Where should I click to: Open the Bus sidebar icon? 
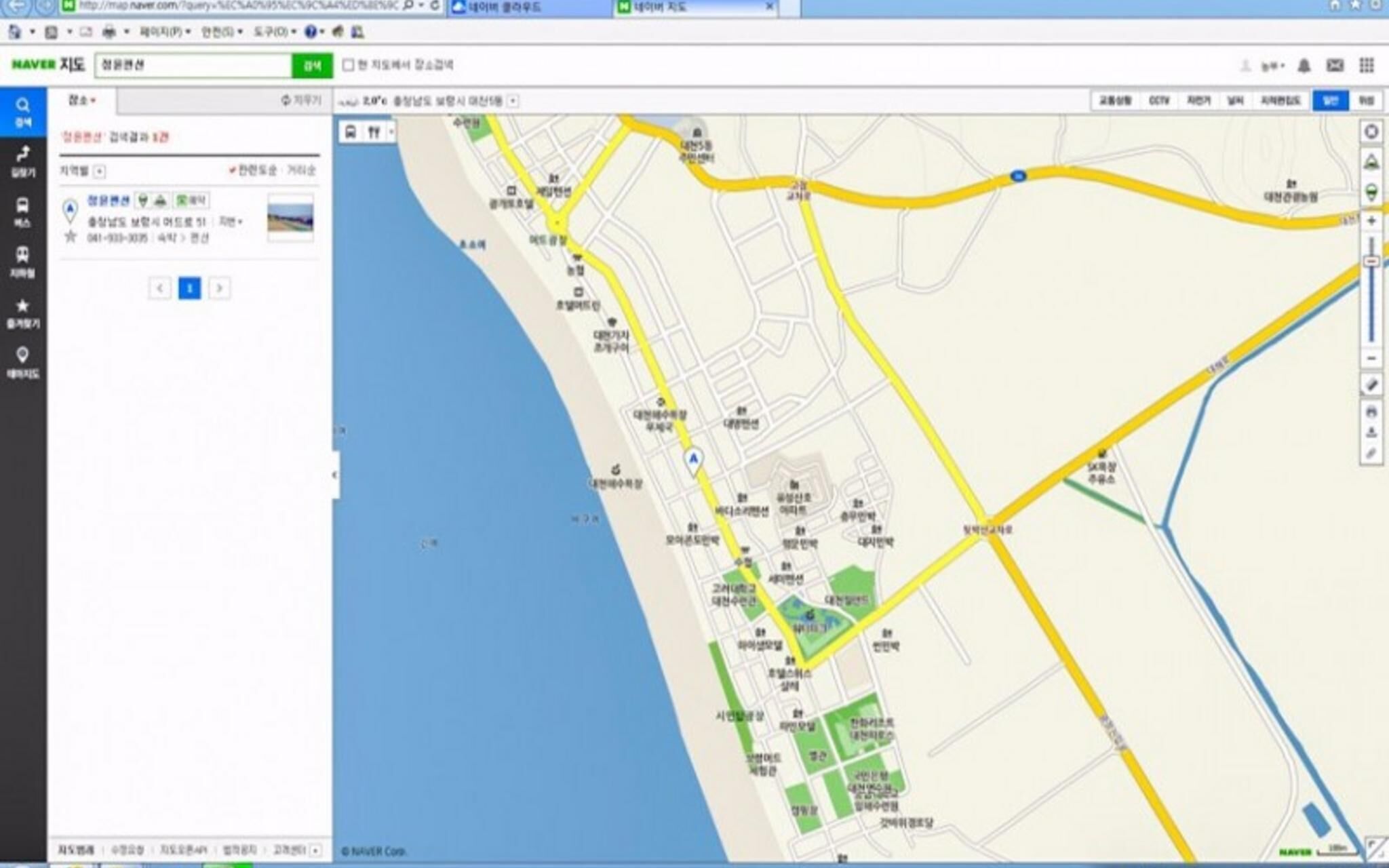(x=23, y=212)
